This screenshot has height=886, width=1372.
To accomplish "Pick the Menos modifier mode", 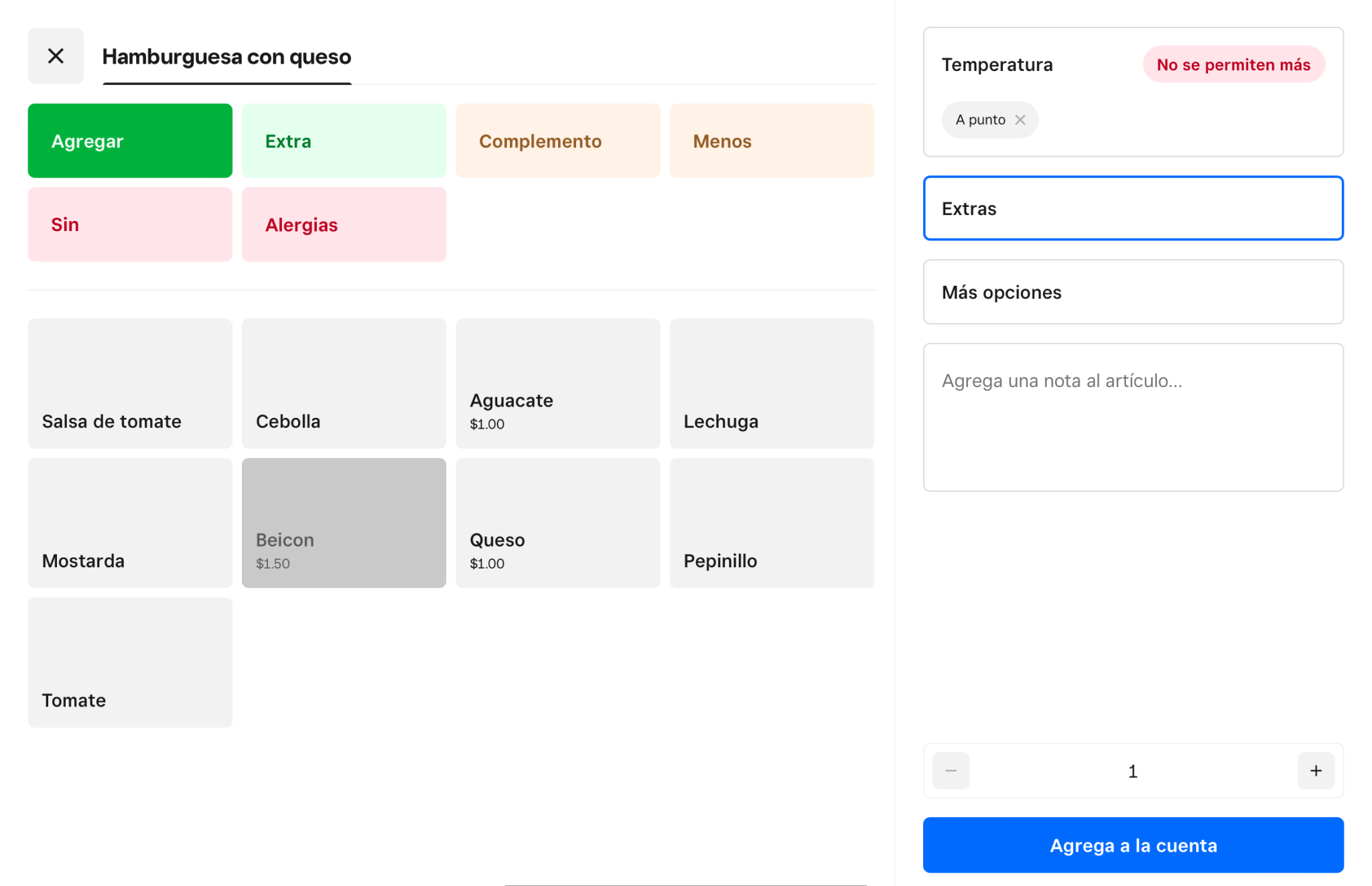I will click(x=771, y=141).
